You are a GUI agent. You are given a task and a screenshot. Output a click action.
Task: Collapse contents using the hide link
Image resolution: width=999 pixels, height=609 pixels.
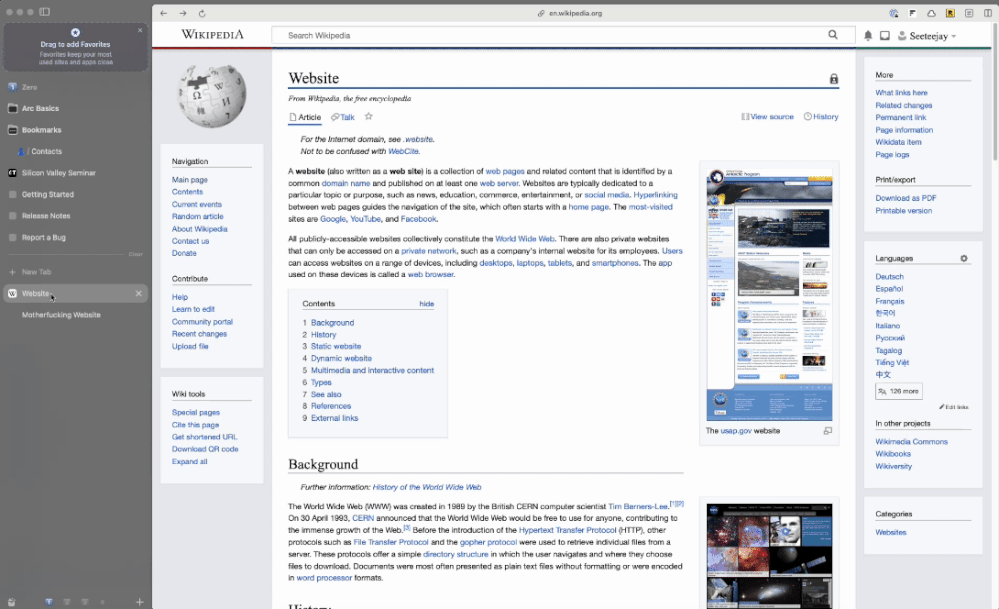click(x=426, y=304)
